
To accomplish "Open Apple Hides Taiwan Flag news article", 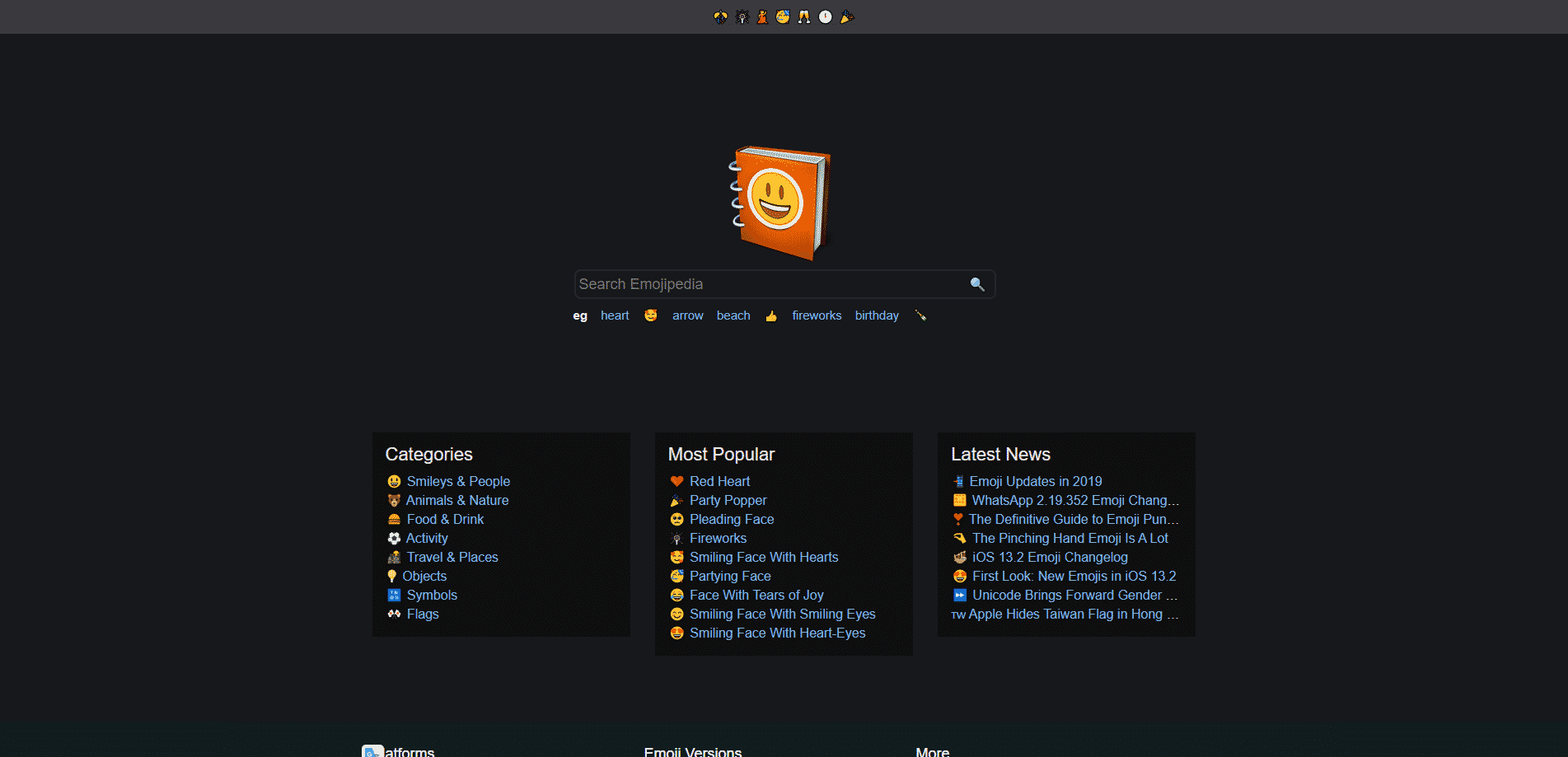I will click(x=1074, y=614).
